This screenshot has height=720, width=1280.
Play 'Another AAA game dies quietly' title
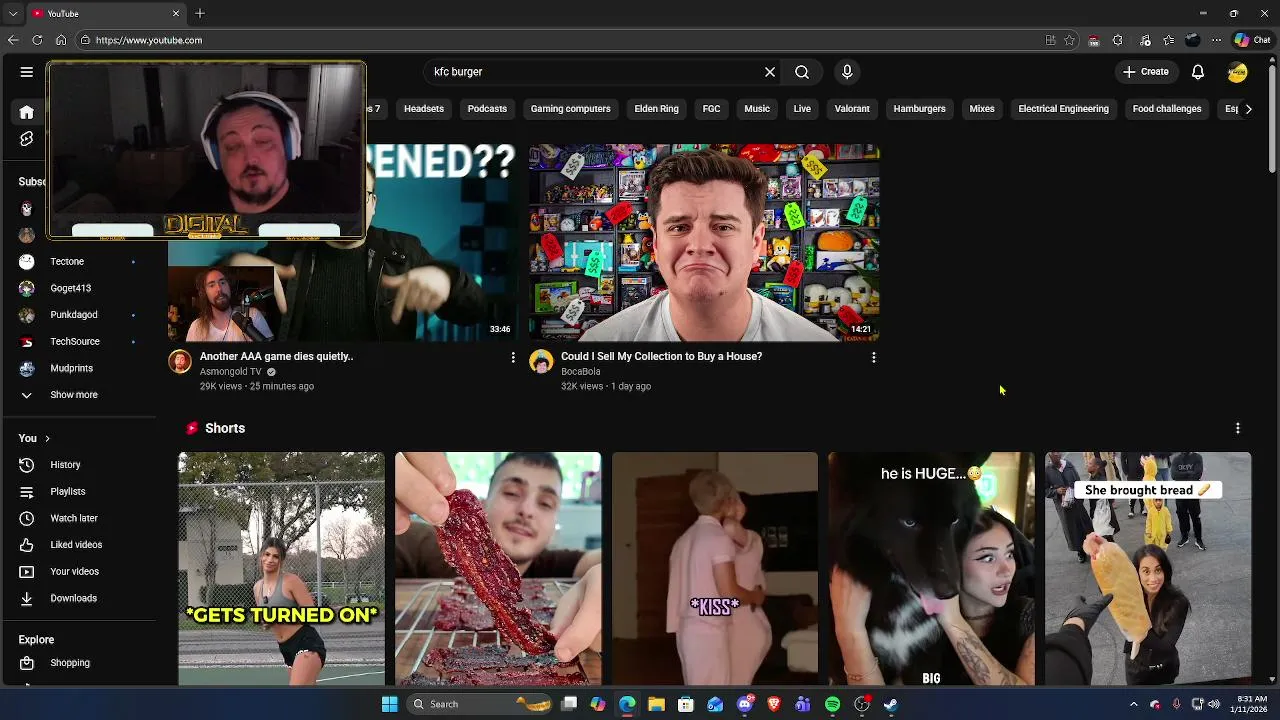(276, 356)
